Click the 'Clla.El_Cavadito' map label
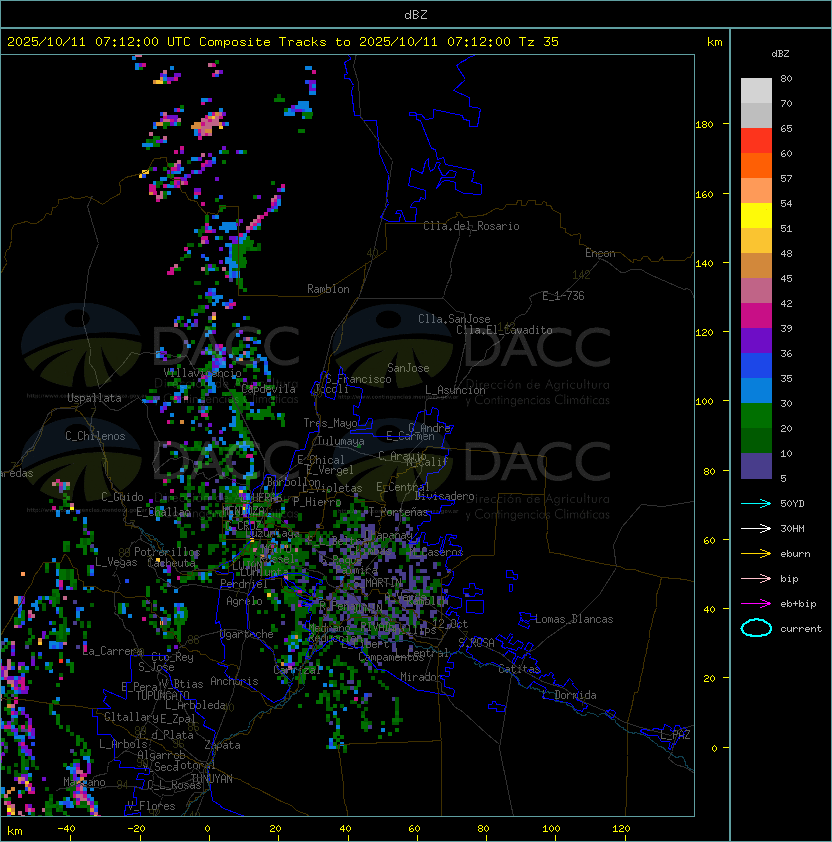 (x=504, y=330)
